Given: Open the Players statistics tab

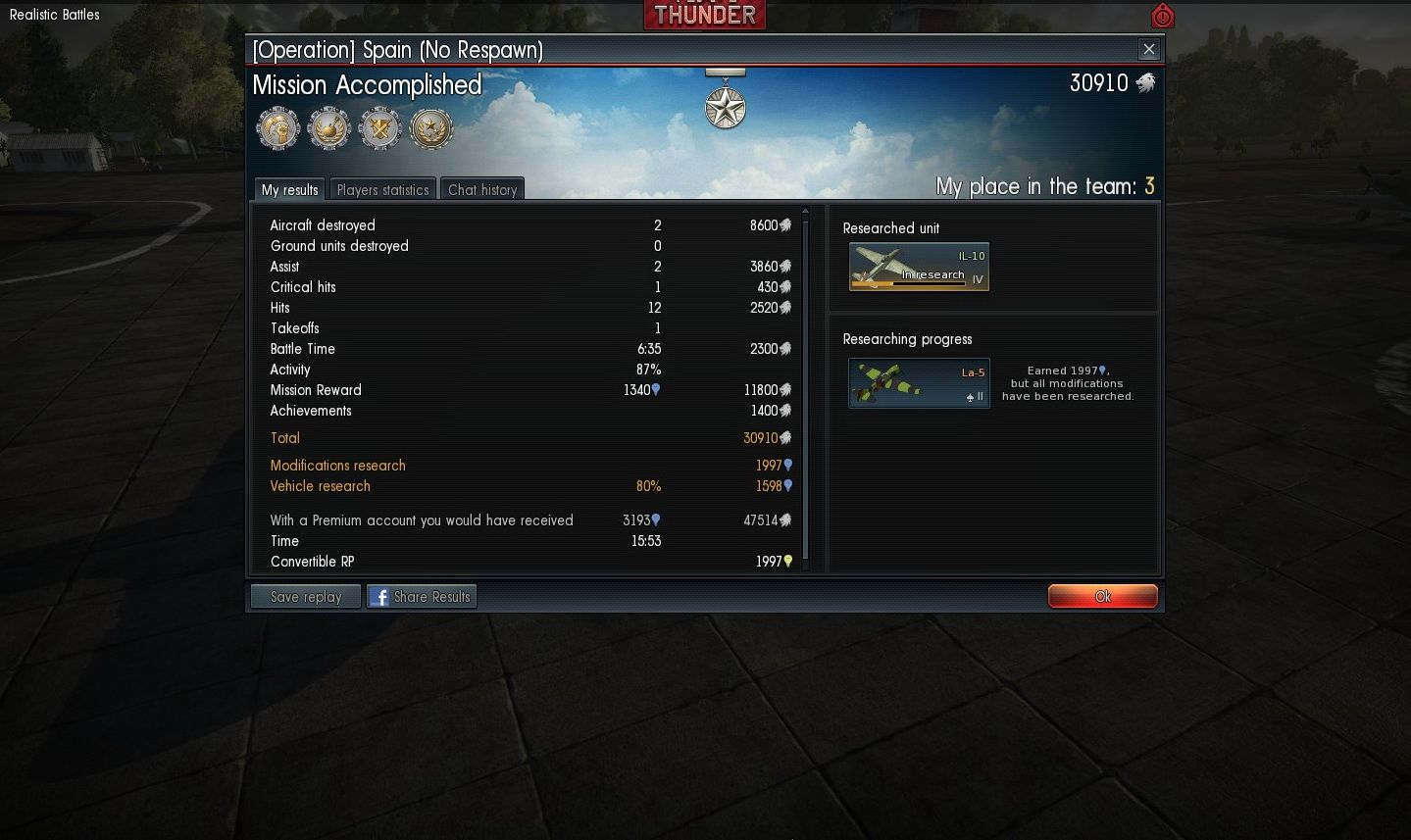Looking at the screenshot, I should (x=382, y=189).
